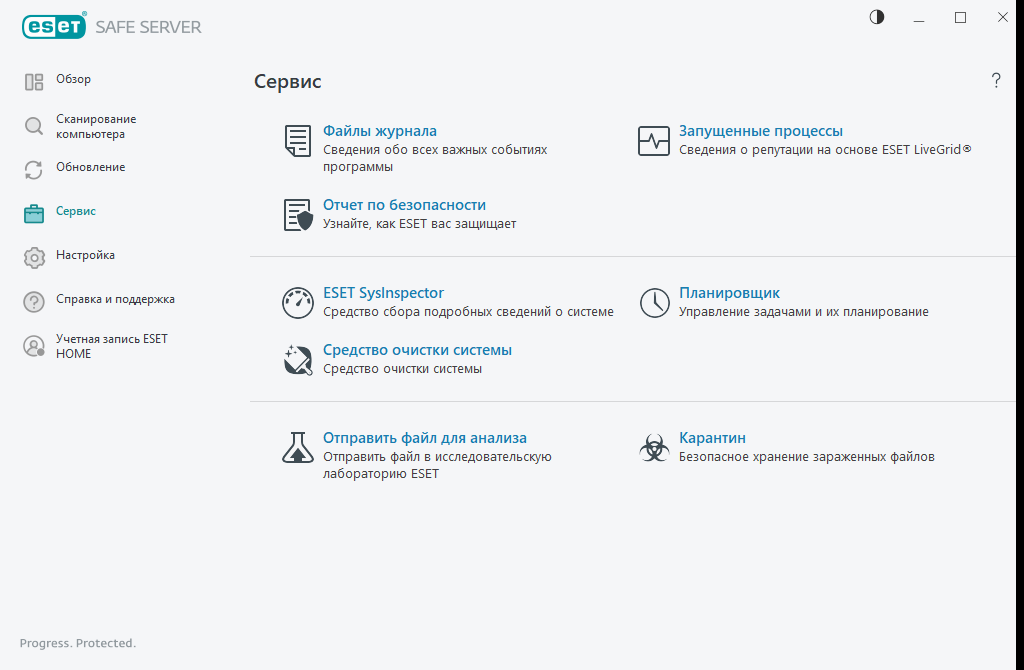
Task: Open help via the question mark icon
Action: [996, 81]
